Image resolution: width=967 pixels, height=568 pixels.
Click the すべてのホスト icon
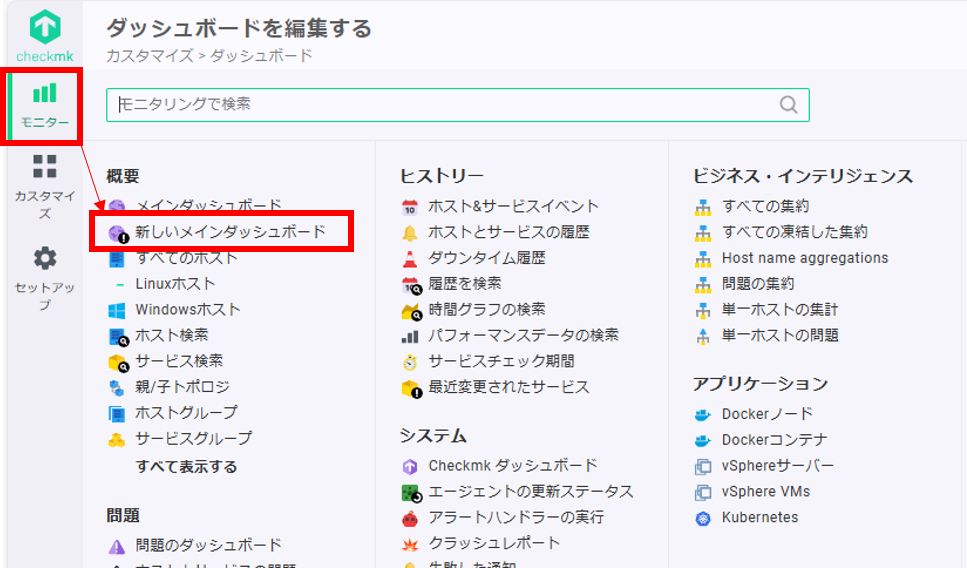click(x=117, y=259)
